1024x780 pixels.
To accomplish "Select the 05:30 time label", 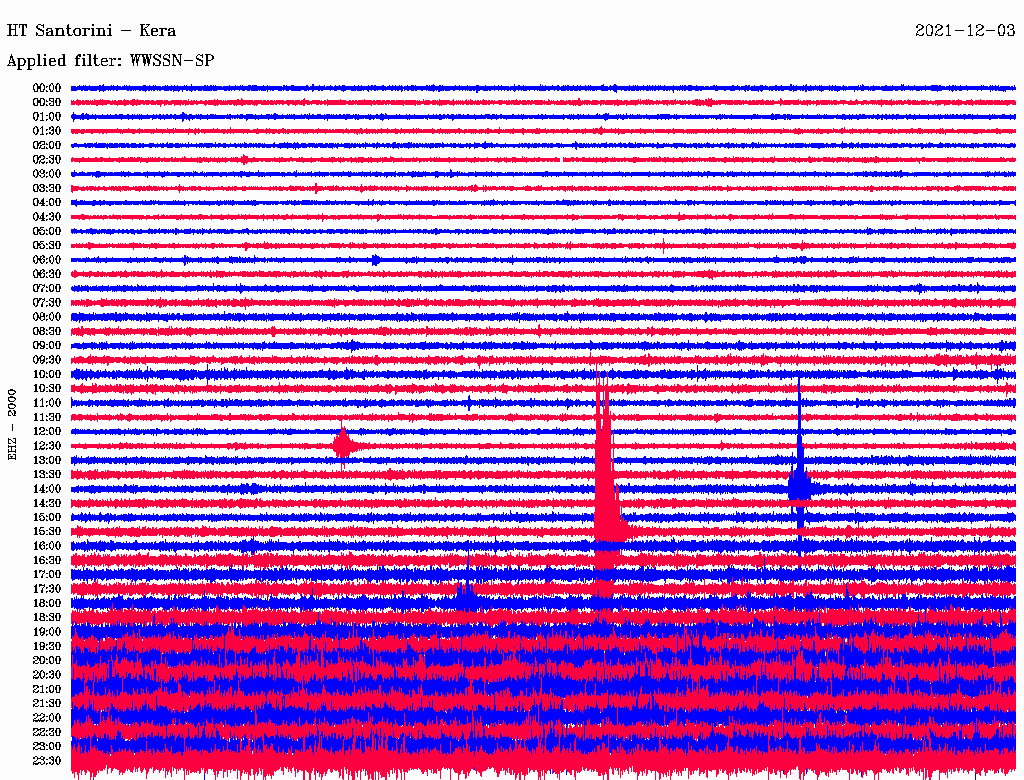I will 47,246.
